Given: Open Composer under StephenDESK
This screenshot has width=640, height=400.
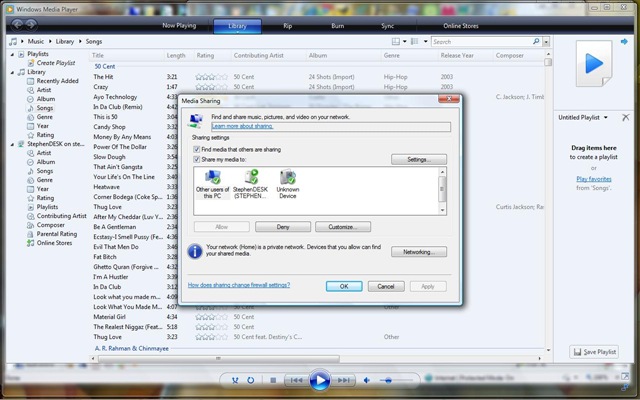Looking at the screenshot, I should tap(50, 225).
